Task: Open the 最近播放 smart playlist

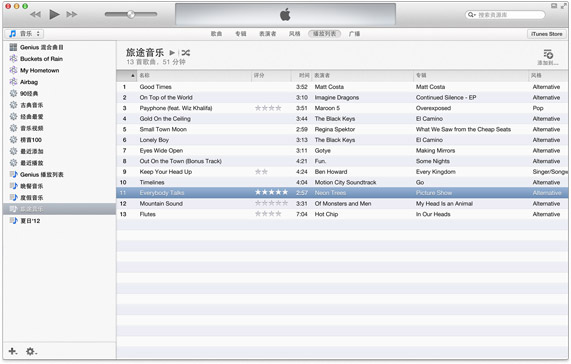Action: coord(59,163)
